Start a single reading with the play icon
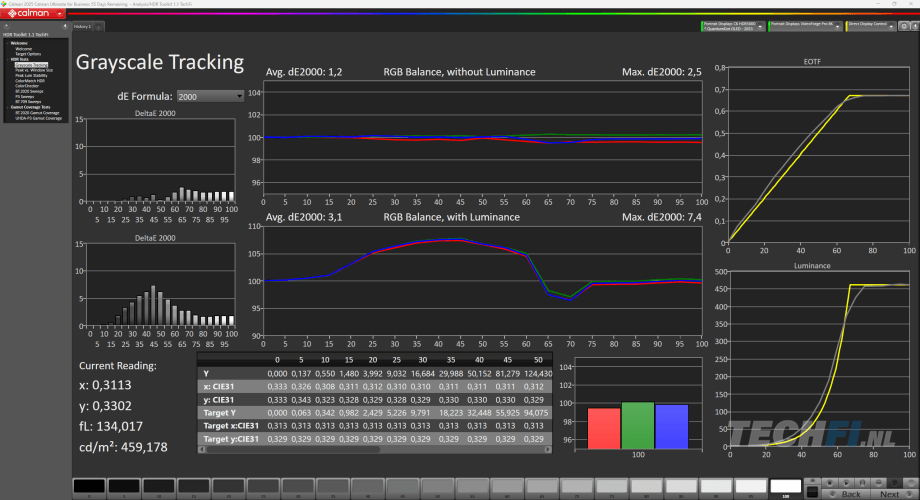This screenshot has height=500, width=920. [x=847, y=483]
